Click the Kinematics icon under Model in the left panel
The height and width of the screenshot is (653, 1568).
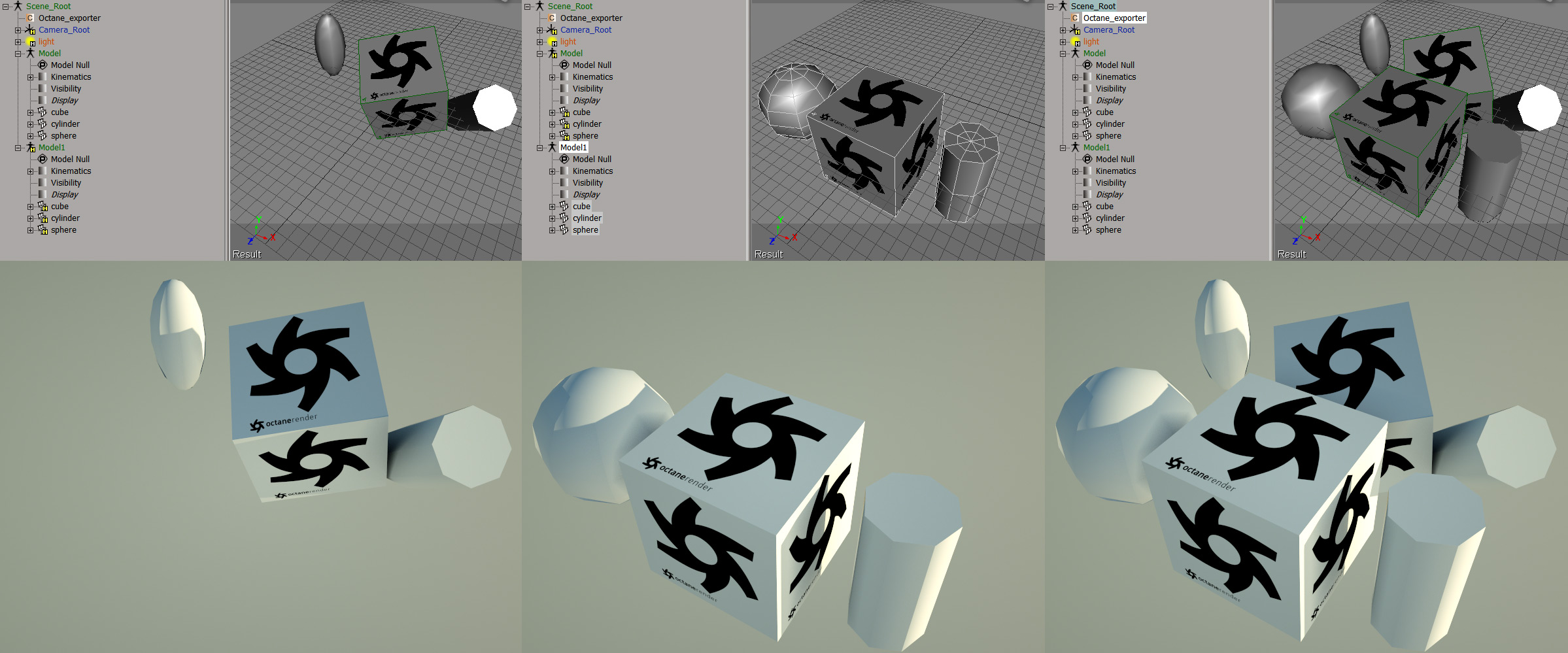pos(43,77)
